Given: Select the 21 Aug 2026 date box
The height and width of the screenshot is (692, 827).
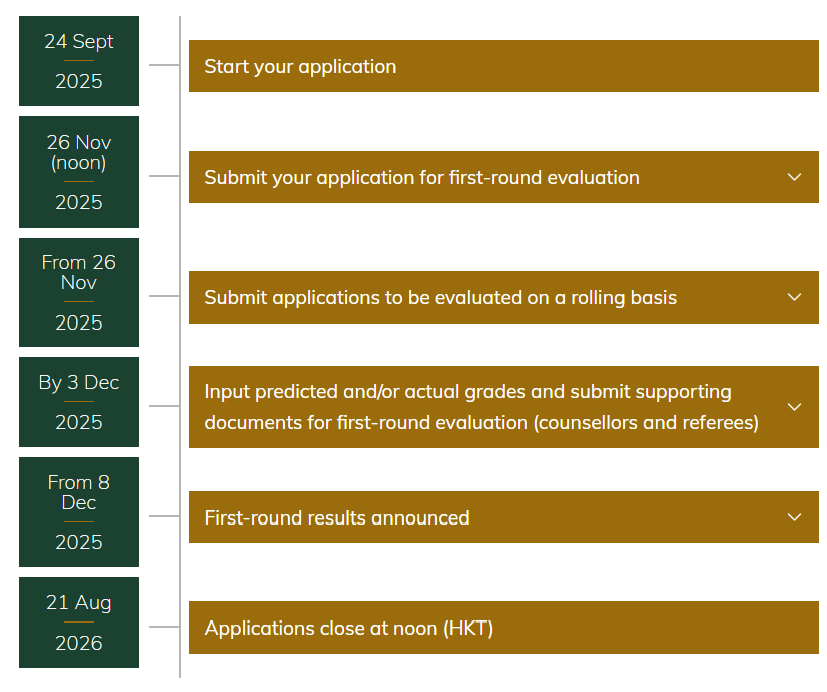Looking at the screenshot, I should (x=79, y=622).
